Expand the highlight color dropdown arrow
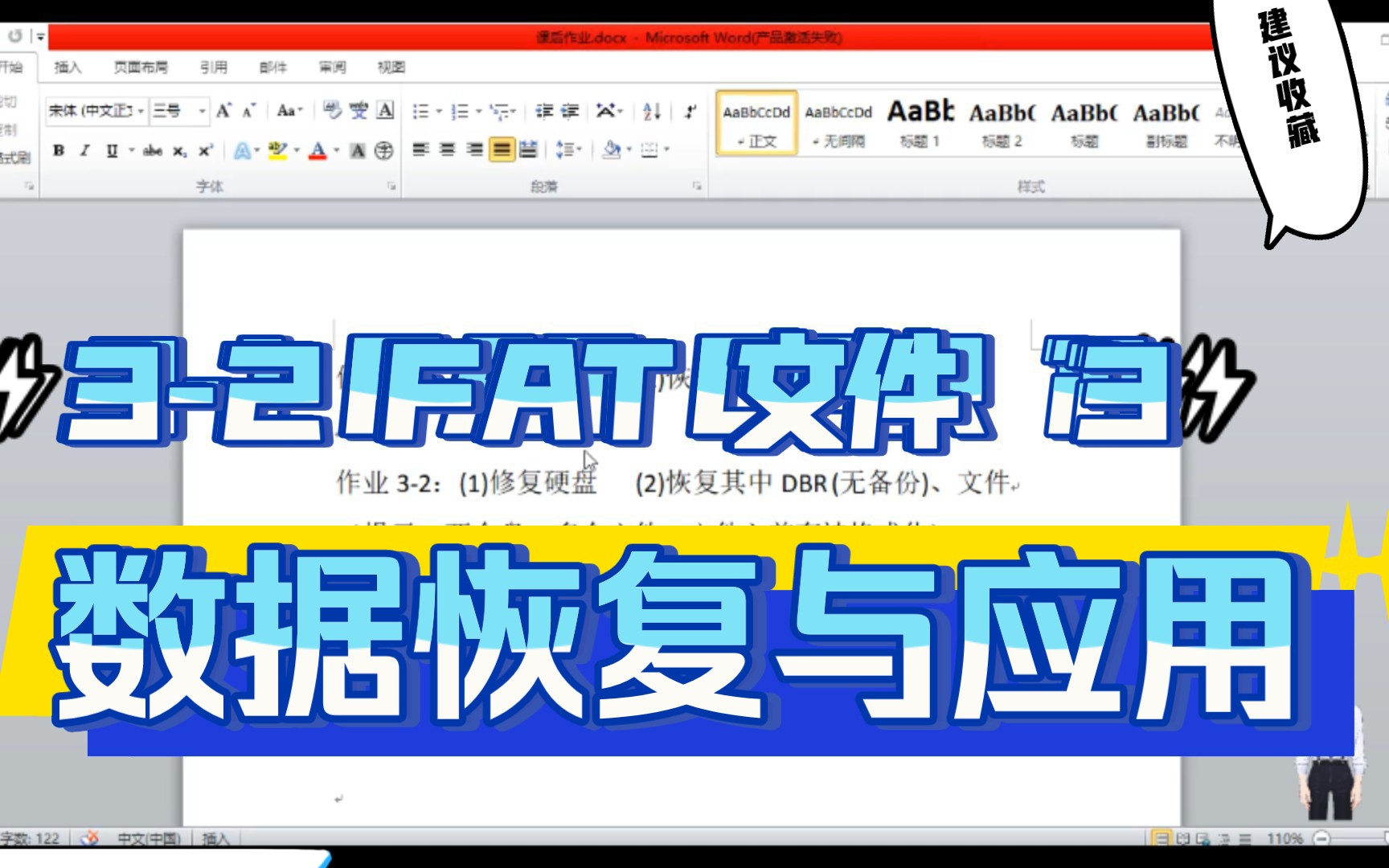 coord(297,150)
